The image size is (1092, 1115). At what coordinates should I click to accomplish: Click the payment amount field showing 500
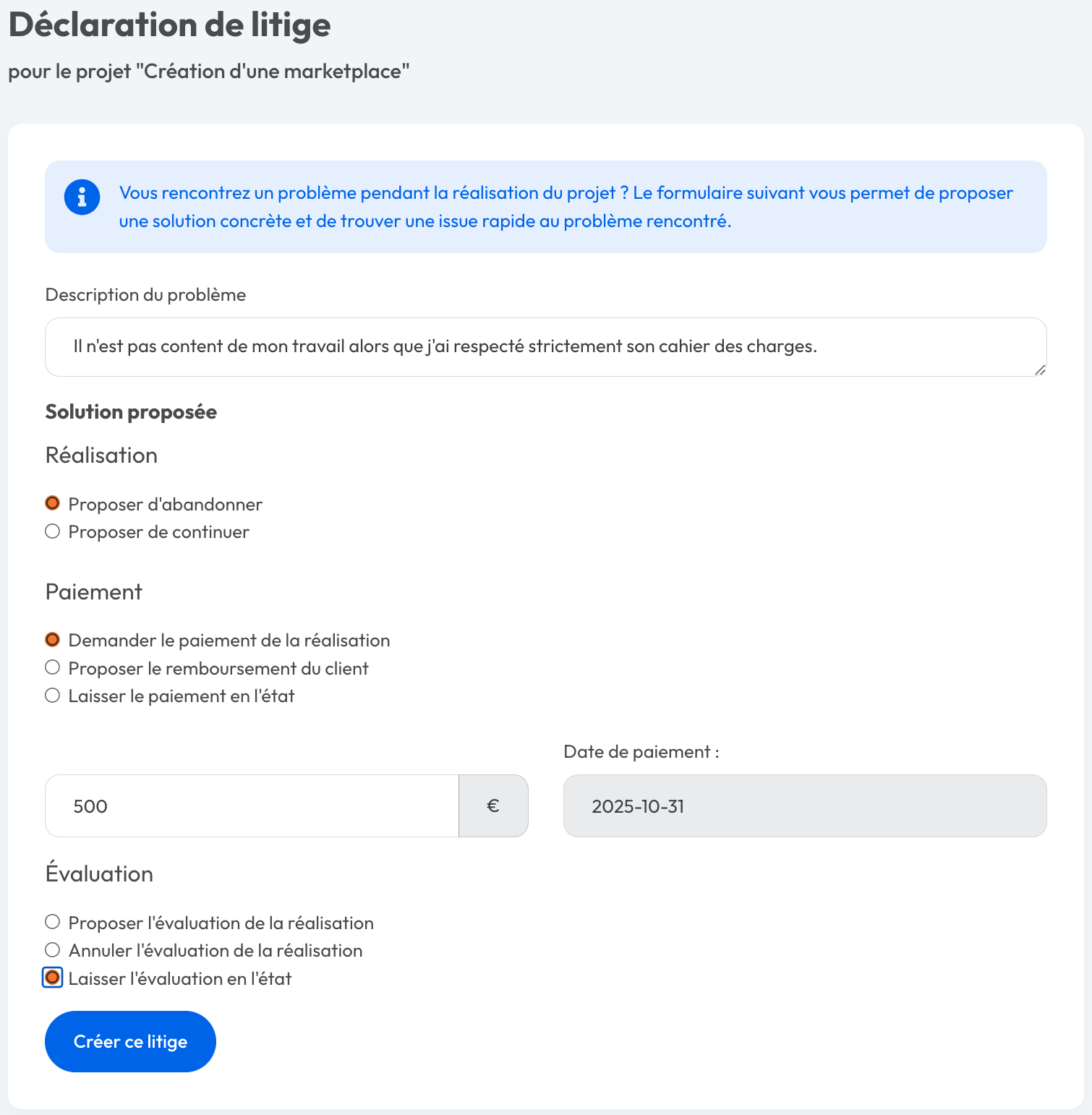[252, 806]
